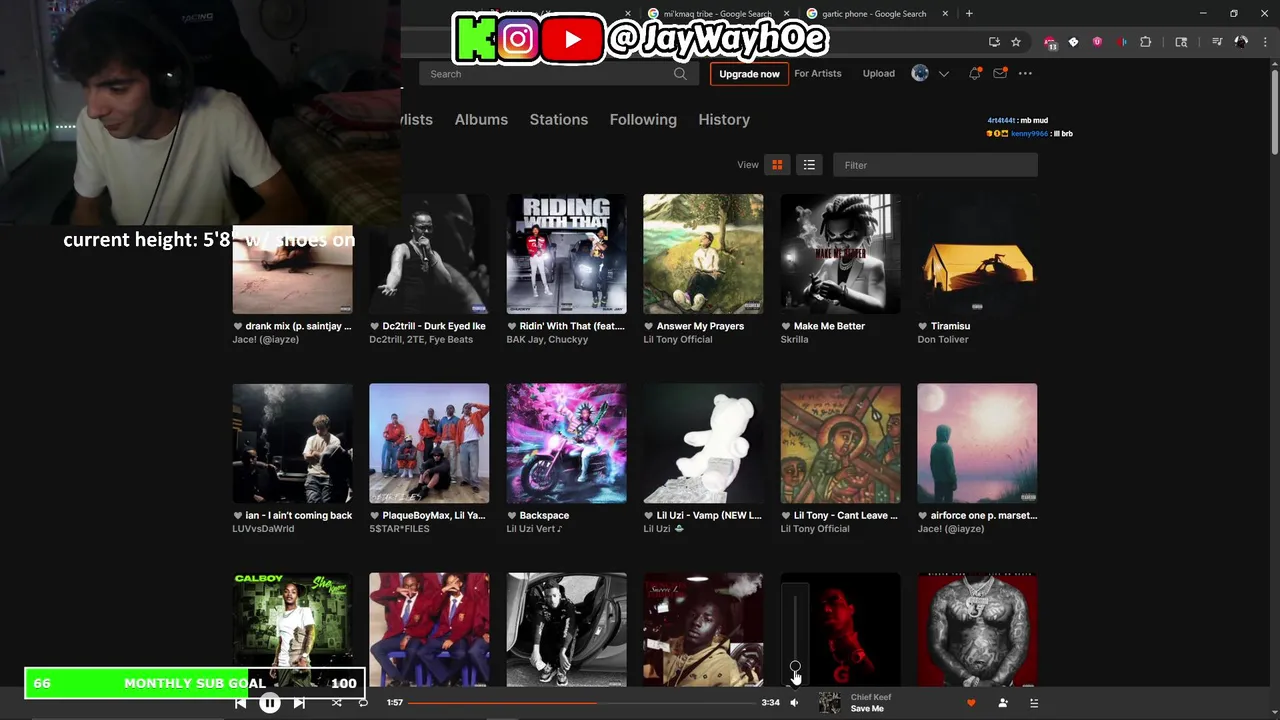The width and height of the screenshot is (1280, 720).
Task: Click the red extension with 13 badge
Action: [x=1050, y=43]
